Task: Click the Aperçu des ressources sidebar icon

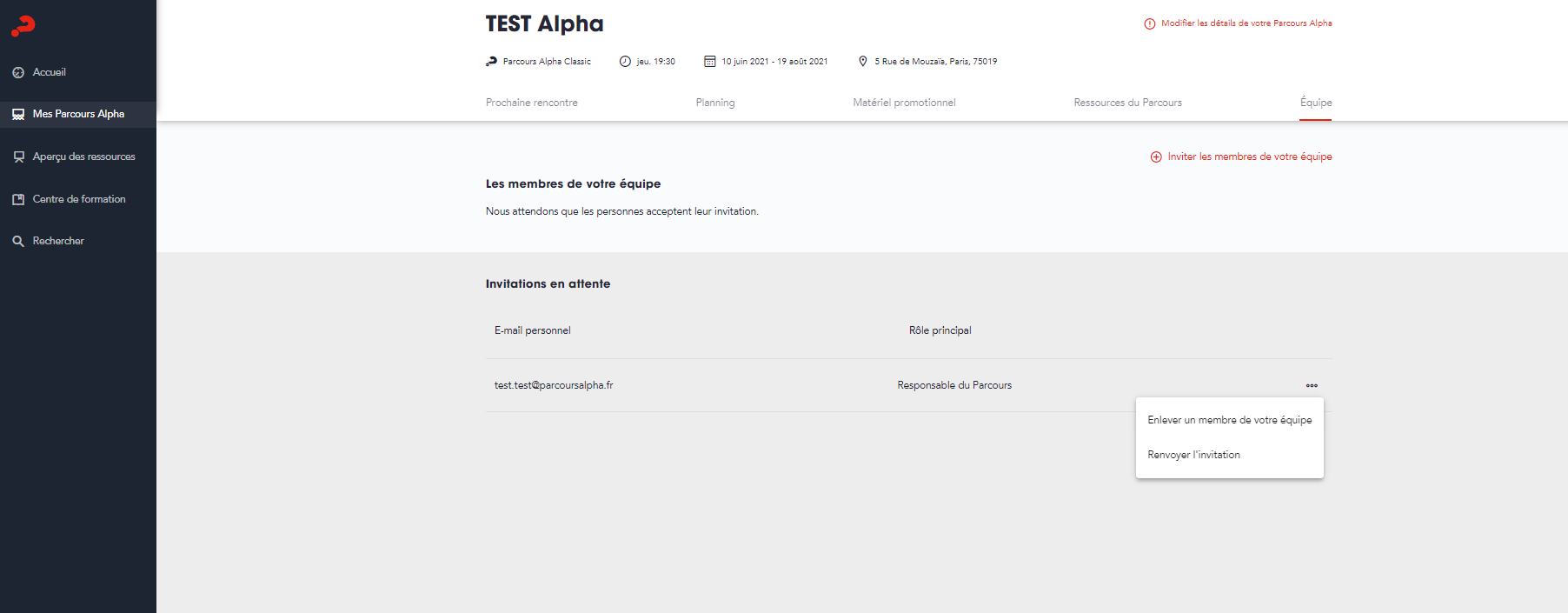Action: click(18, 157)
